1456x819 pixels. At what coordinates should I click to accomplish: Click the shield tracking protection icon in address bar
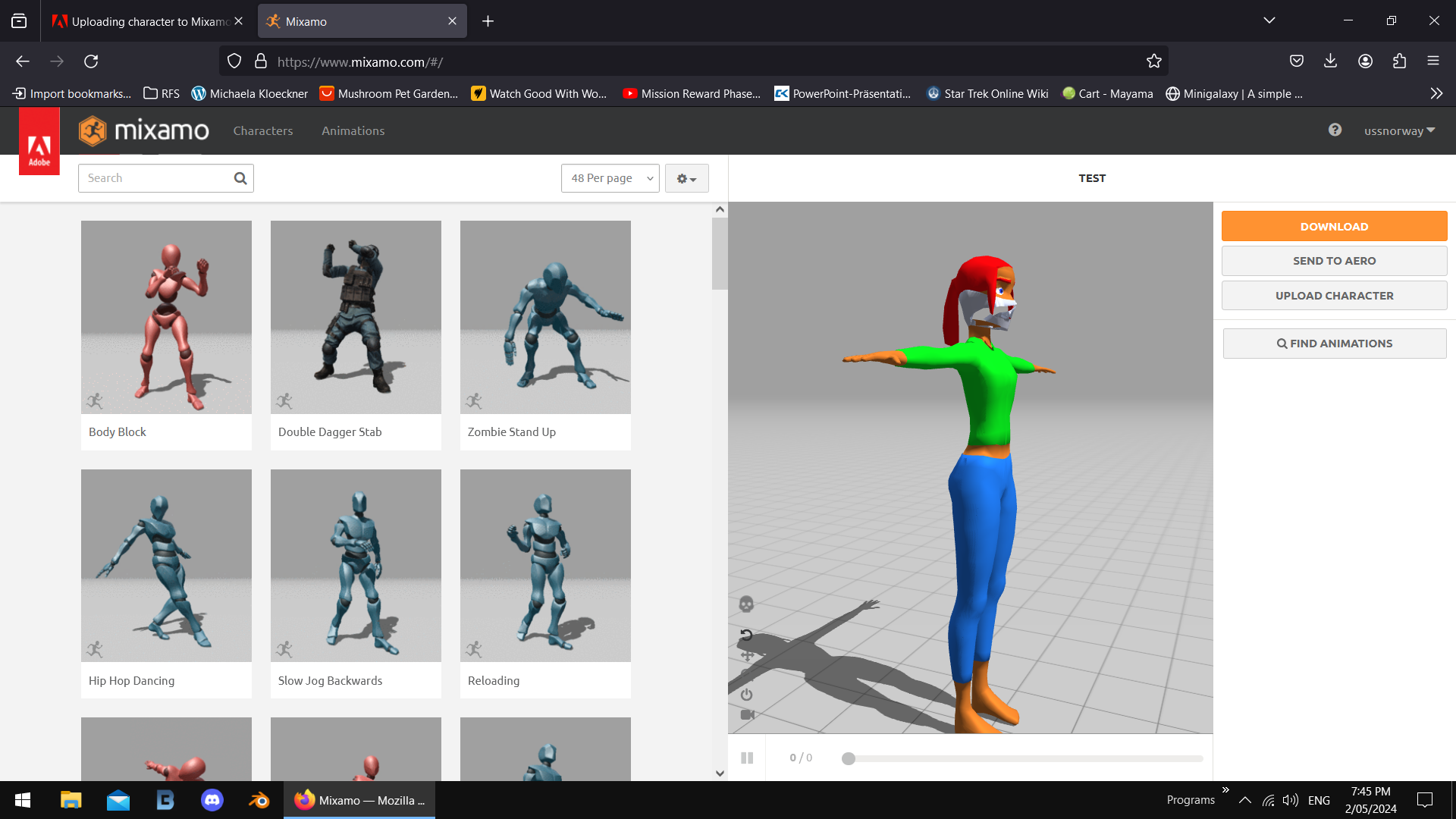tap(234, 61)
